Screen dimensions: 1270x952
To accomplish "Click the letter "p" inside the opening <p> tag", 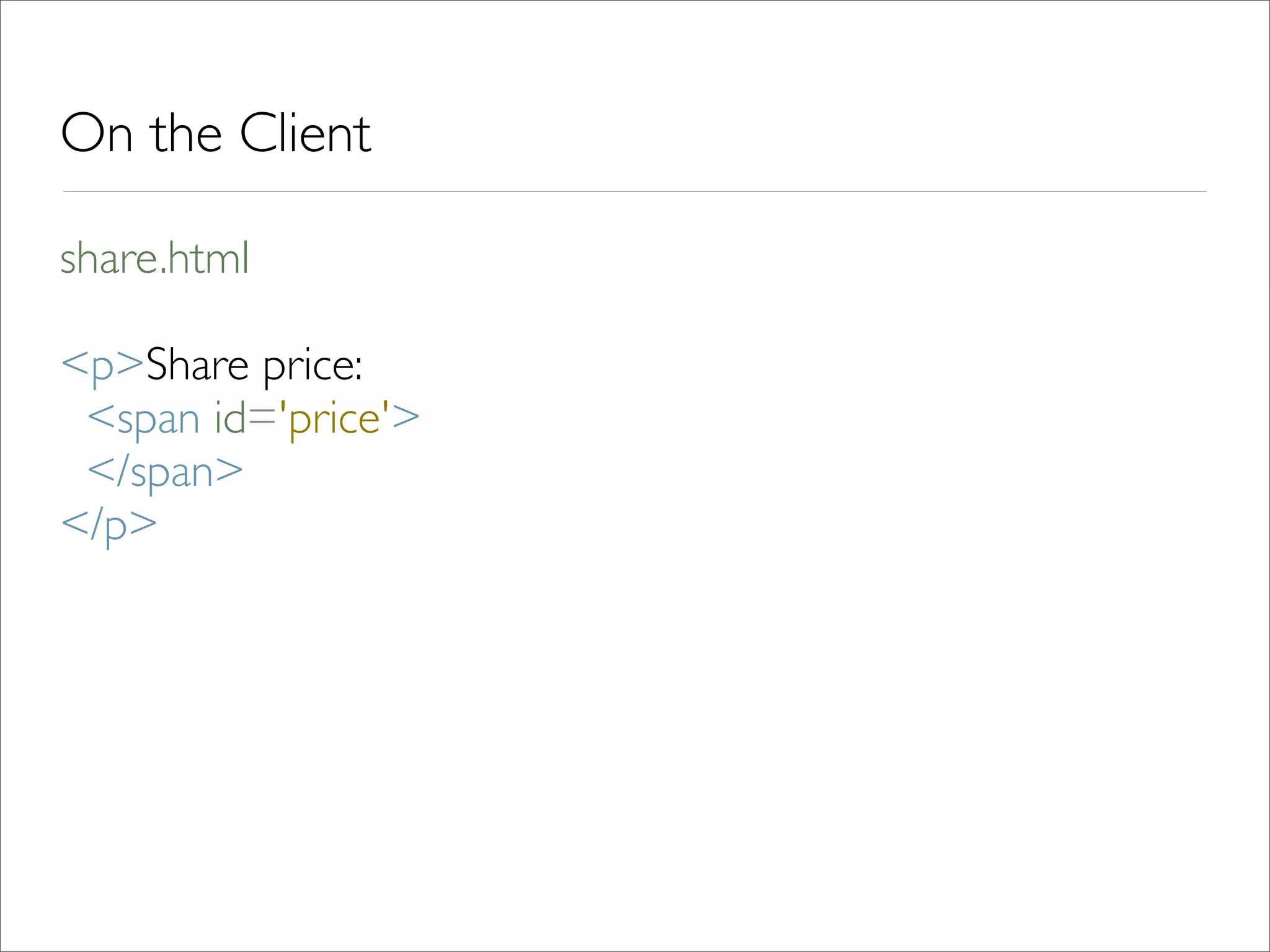I will (103, 368).
